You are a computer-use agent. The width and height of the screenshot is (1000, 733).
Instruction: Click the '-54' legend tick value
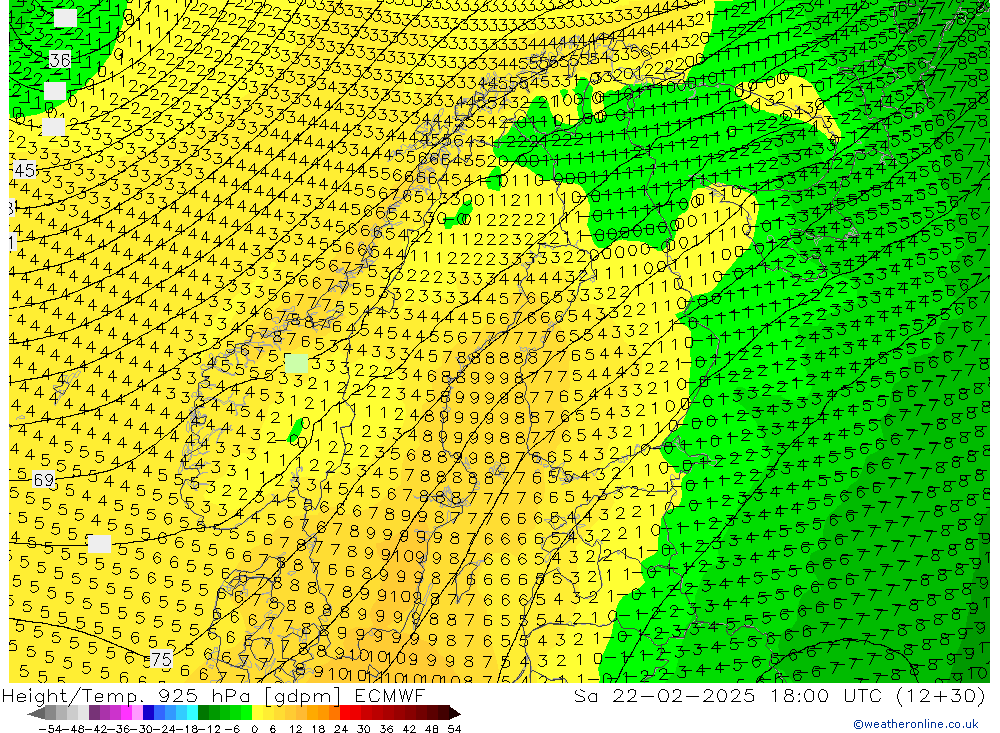48,729
